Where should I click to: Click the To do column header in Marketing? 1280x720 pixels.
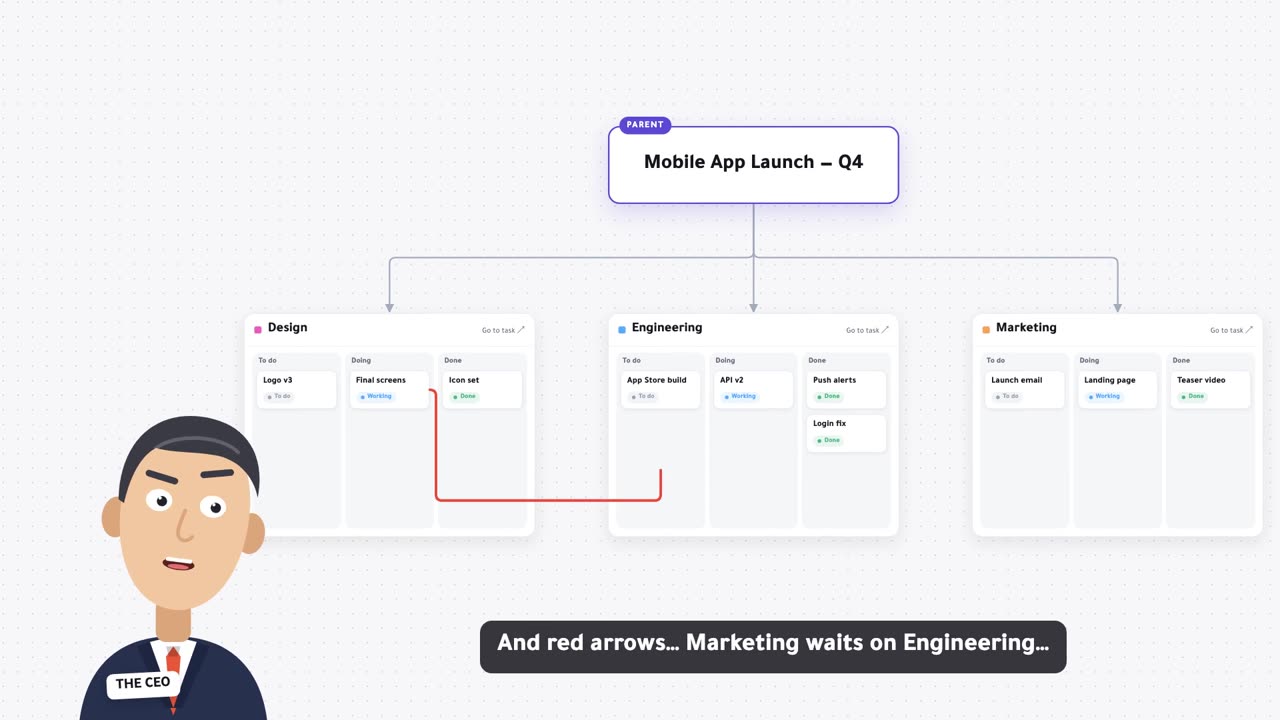pyautogui.click(x=995, y=361)
